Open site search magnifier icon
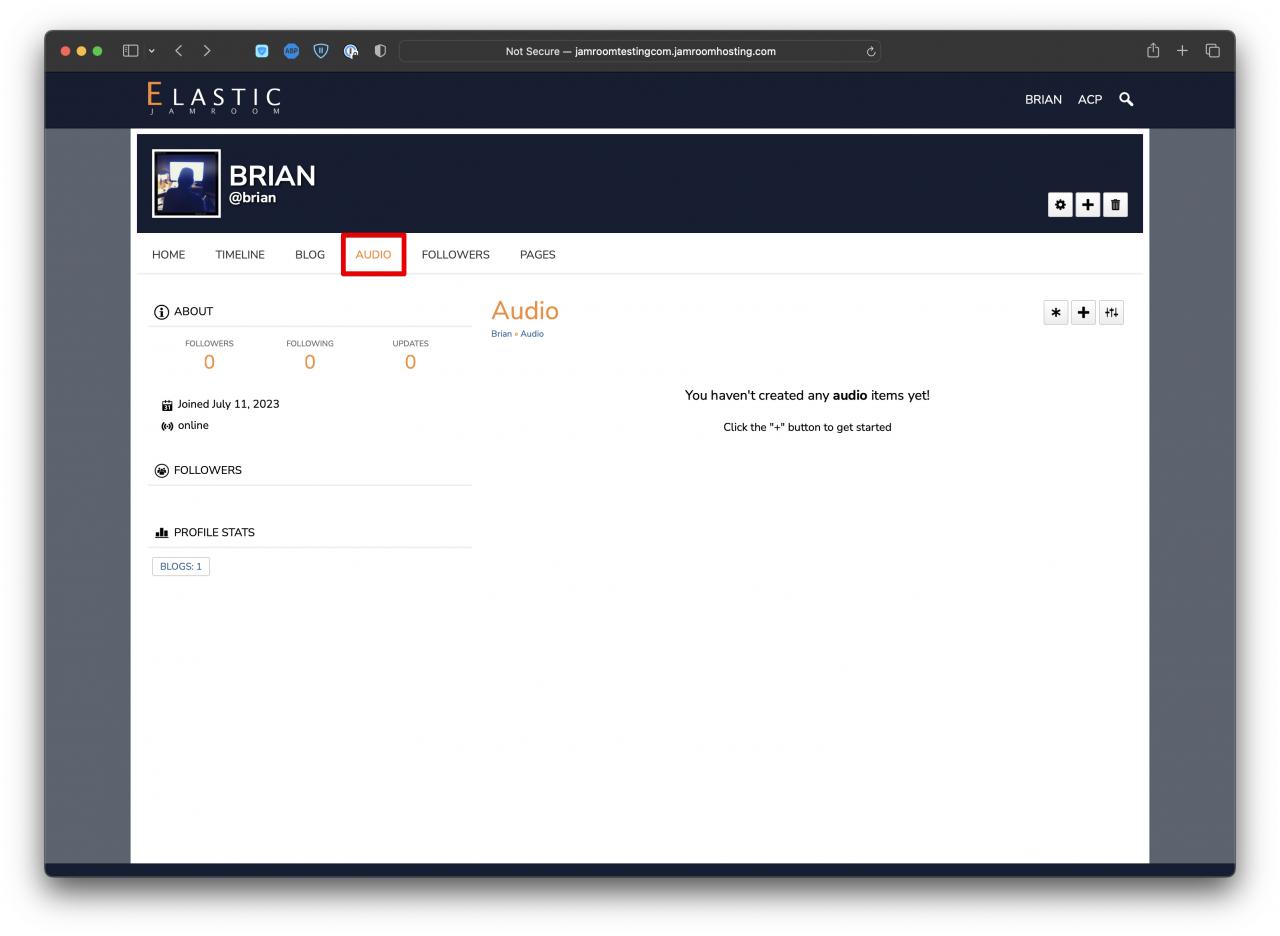Screen dimensions: 1280x936 (1126, 99)
